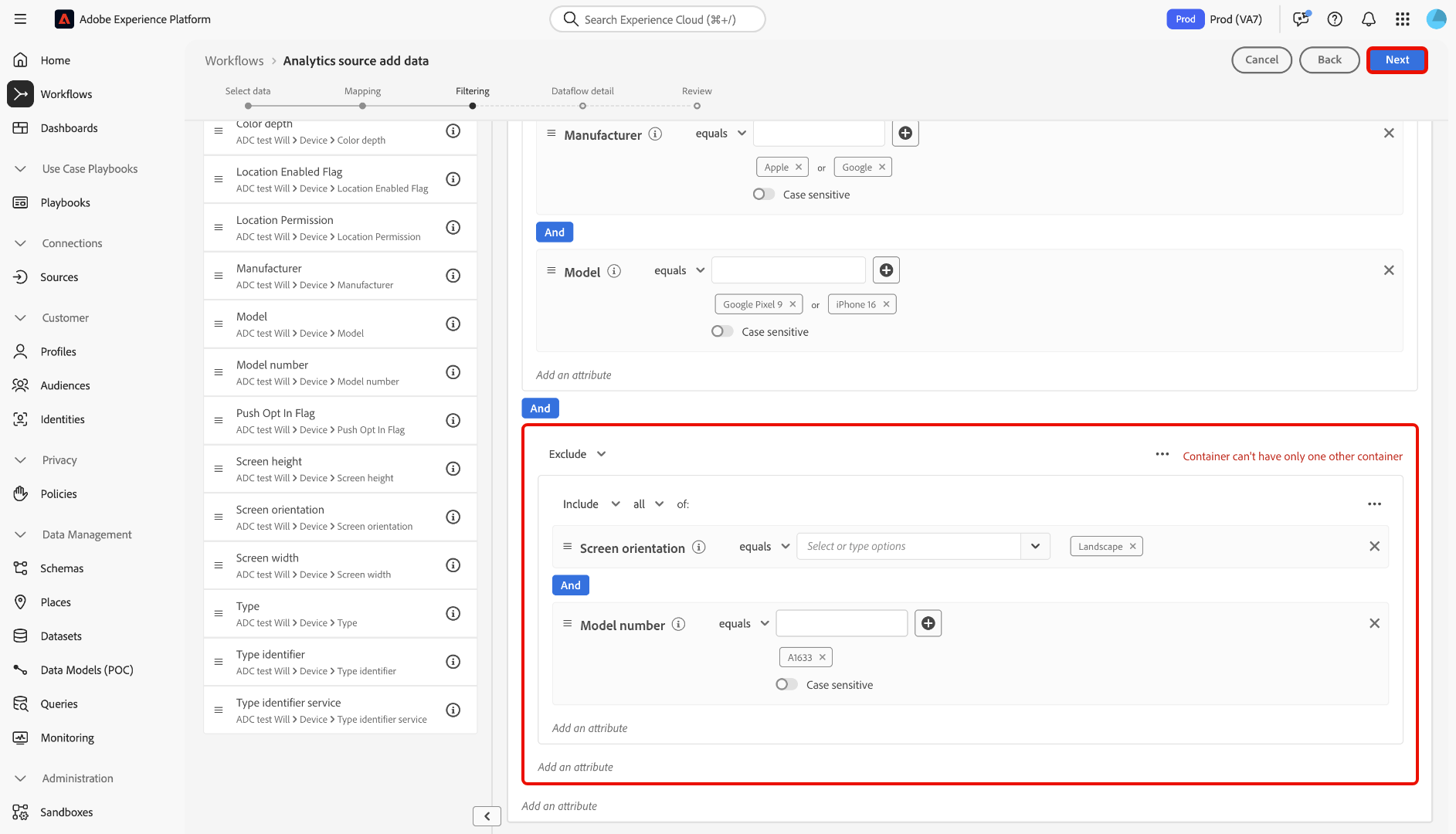
Task: Click And operator between Manufacturer and Model
Action: pyautogui.click(x=555, y=232)
